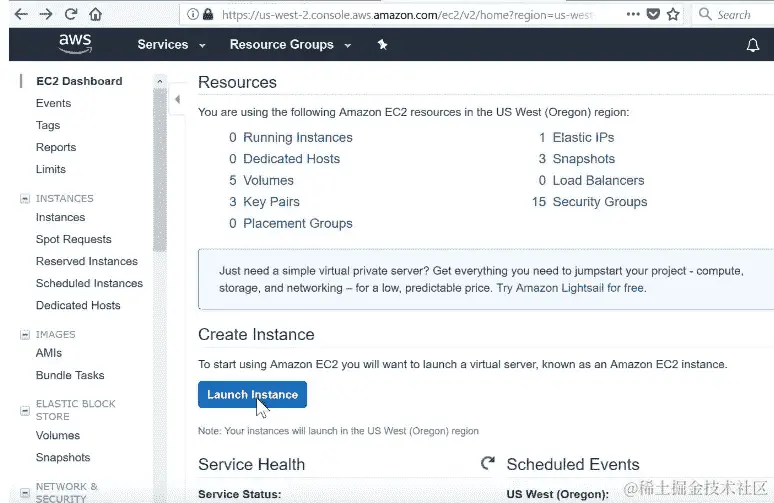
Task: Click the sidebar scroll up arrow
Action: 159,81
